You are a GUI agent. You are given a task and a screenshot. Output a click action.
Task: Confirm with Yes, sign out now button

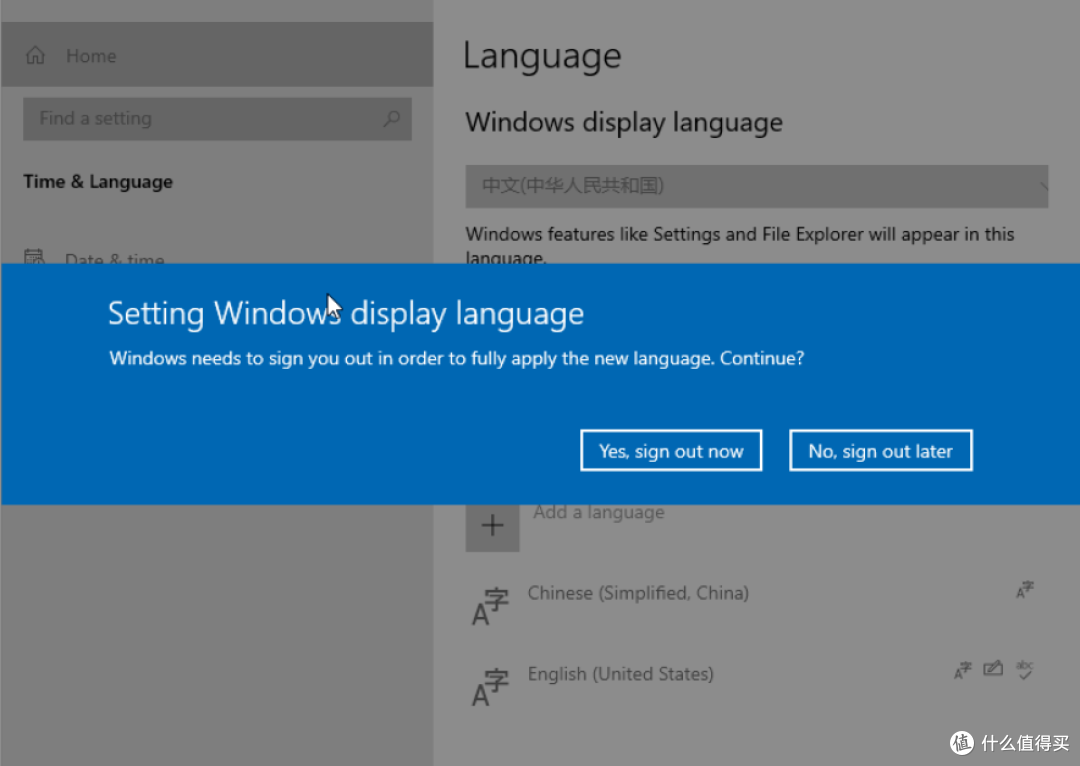click(x=671, y=451)
